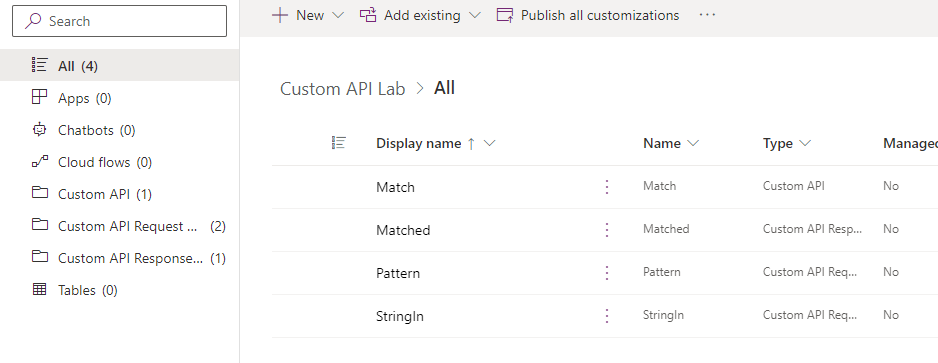Screen dimensions: 938x363
Task: Click the Add existing icon
Action: click(x=368, y=15)
